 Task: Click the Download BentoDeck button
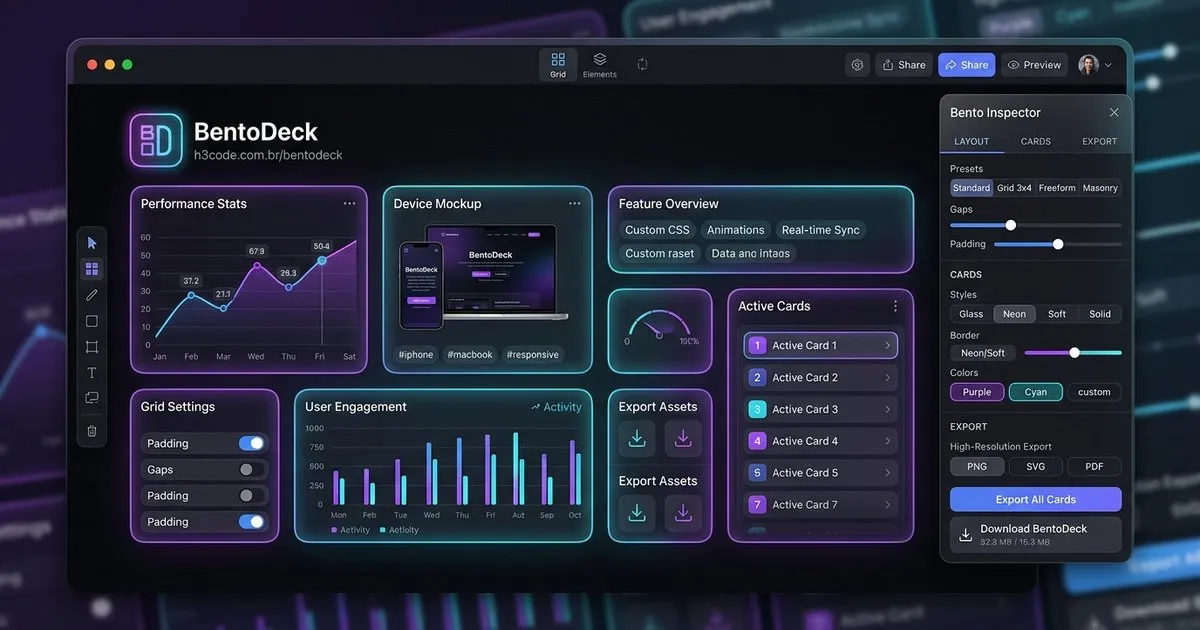[x=1036, y=535]
